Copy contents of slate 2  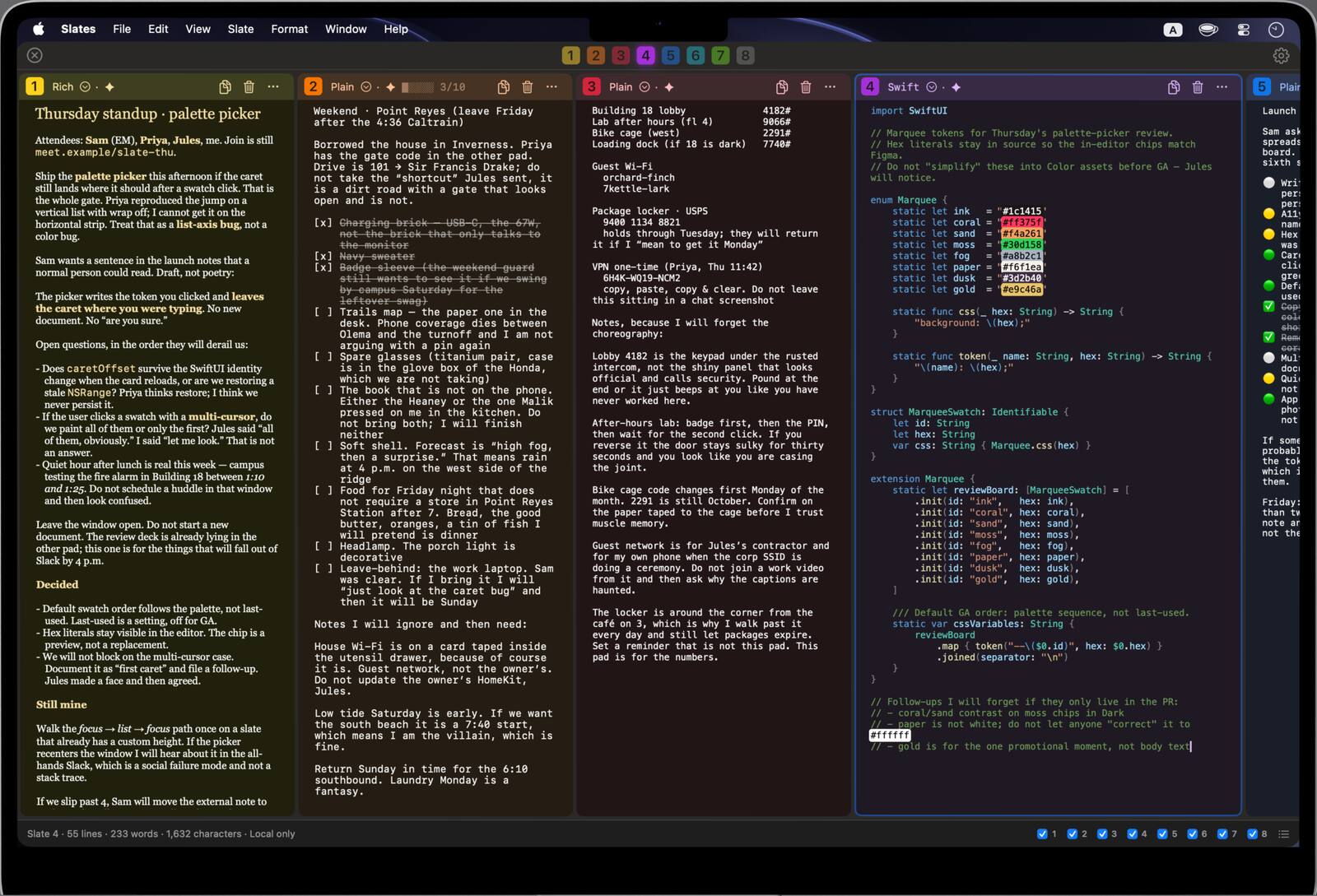tap(503, 86)
